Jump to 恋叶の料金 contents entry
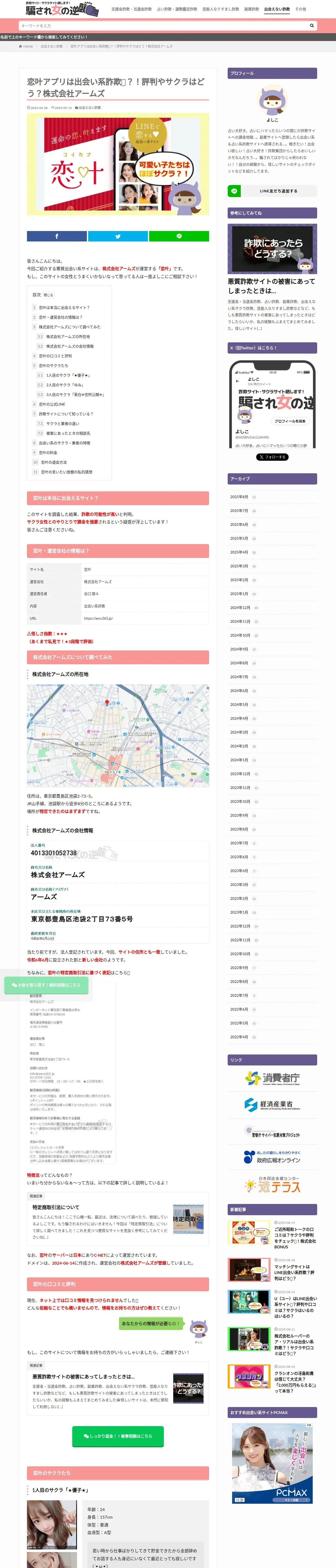Screen dimensions: 336x1568 click(48, 453)
